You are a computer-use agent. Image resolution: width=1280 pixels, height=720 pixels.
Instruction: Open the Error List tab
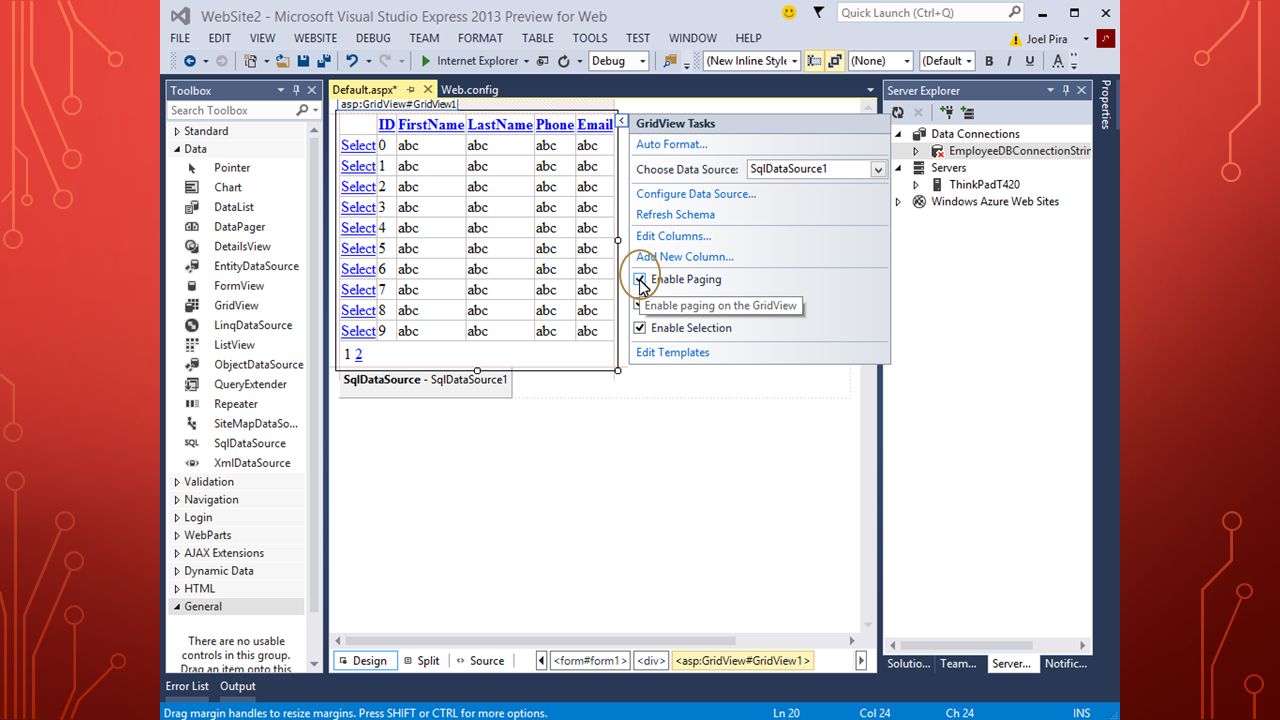[187, 686]
